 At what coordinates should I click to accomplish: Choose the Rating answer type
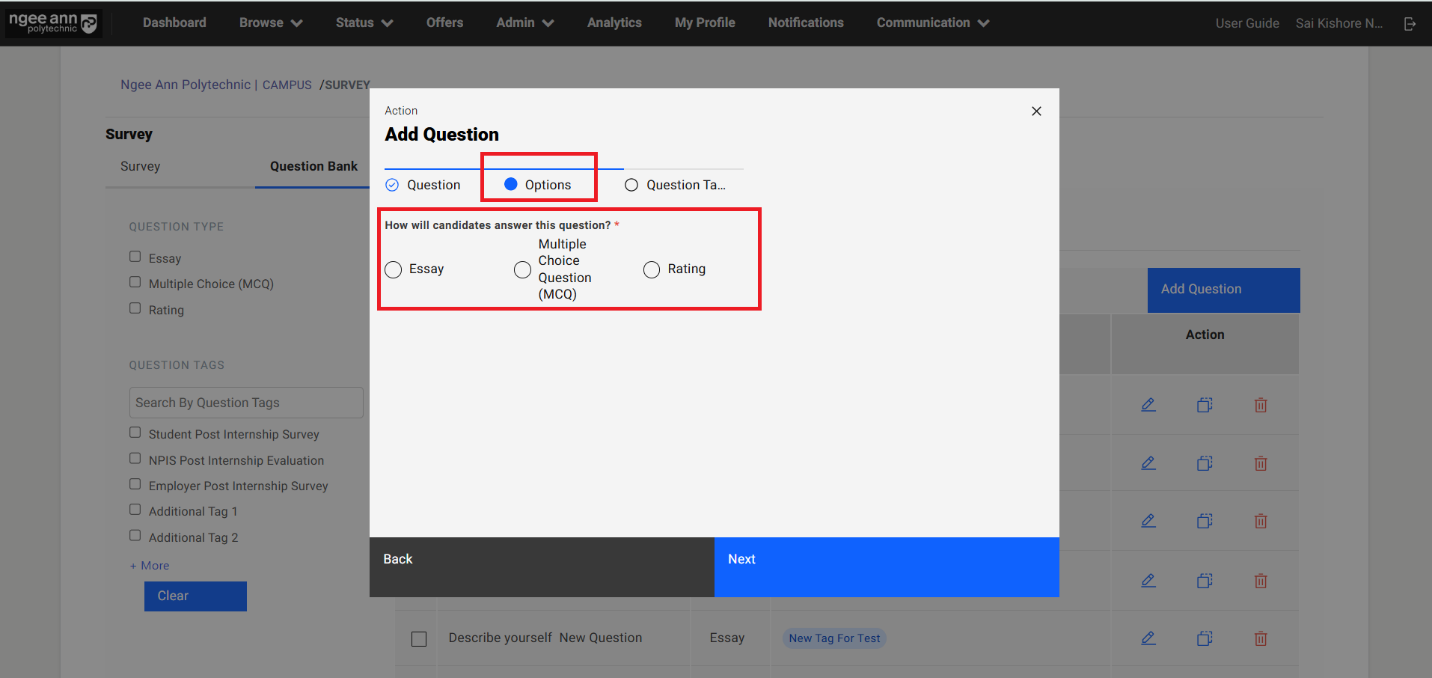pos(652,269)
